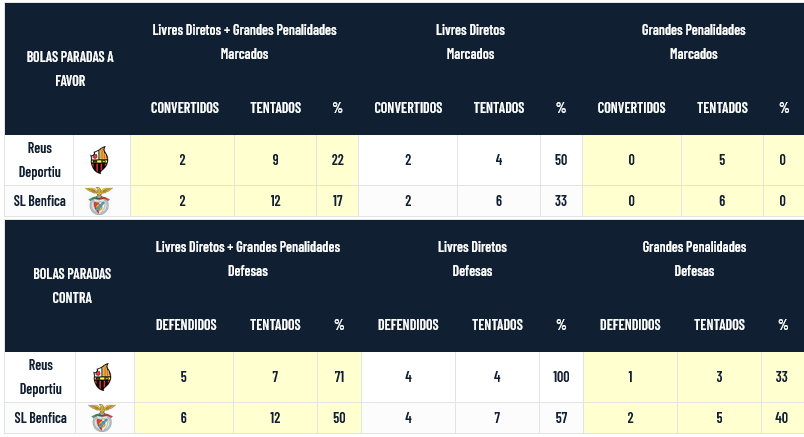Click SL Benfica team name in bottom table
804x437 pixels.
(41, 418)
